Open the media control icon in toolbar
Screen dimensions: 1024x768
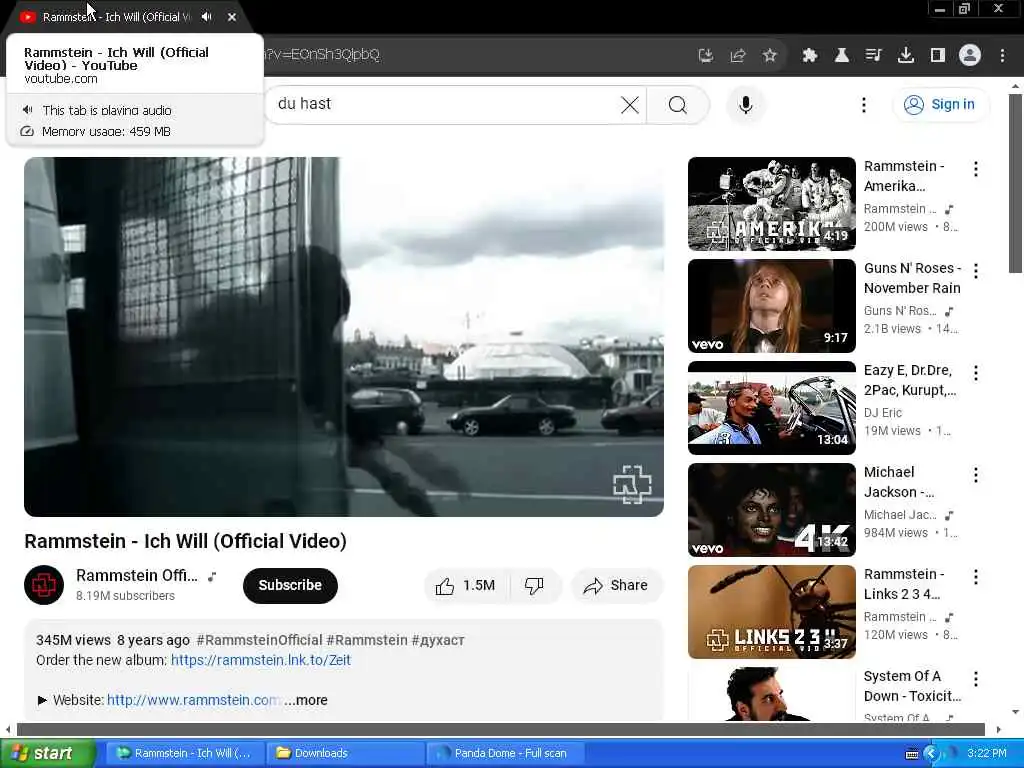pos(874,56)
